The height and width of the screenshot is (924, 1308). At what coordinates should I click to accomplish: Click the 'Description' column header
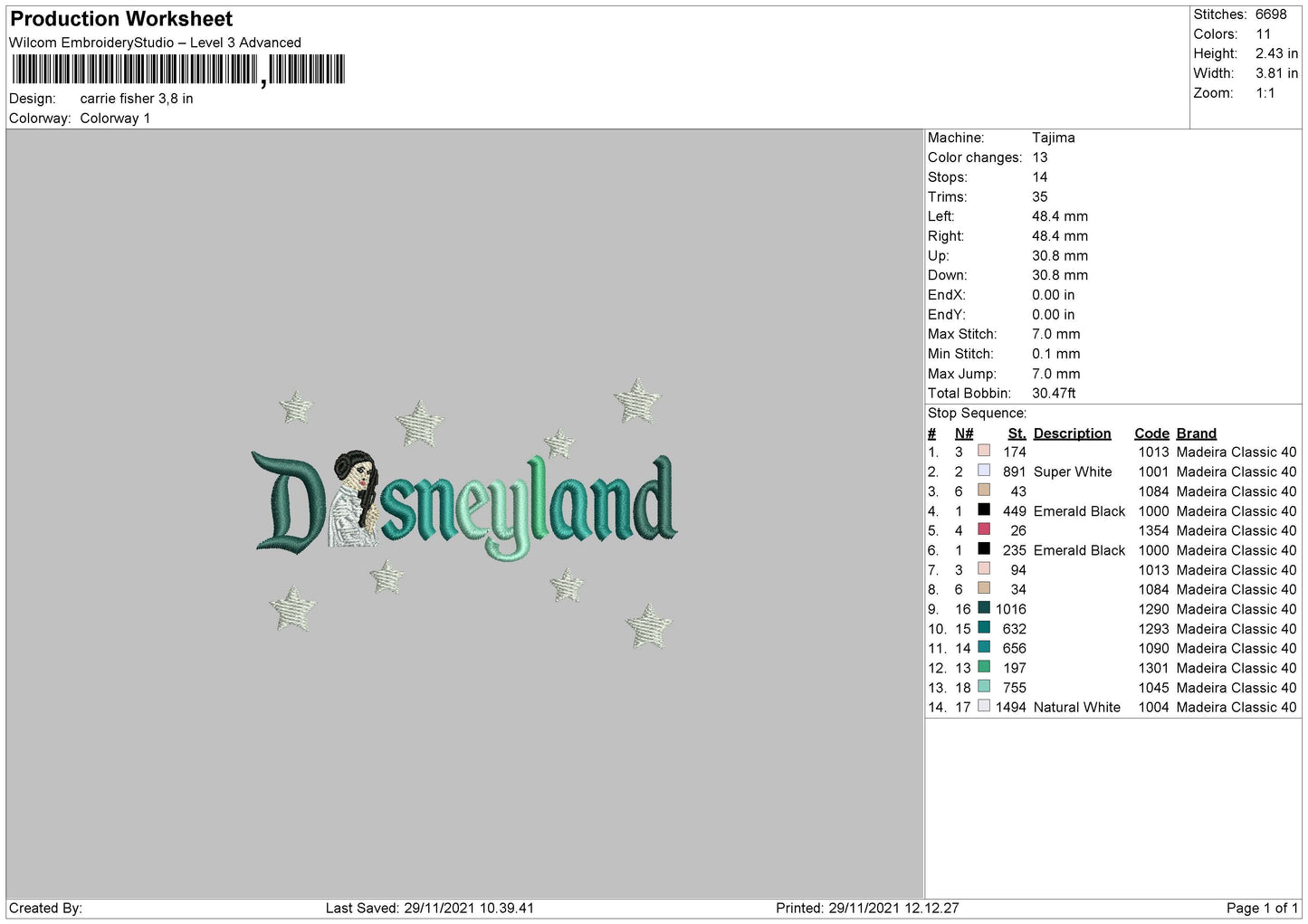pos(1072,433)
